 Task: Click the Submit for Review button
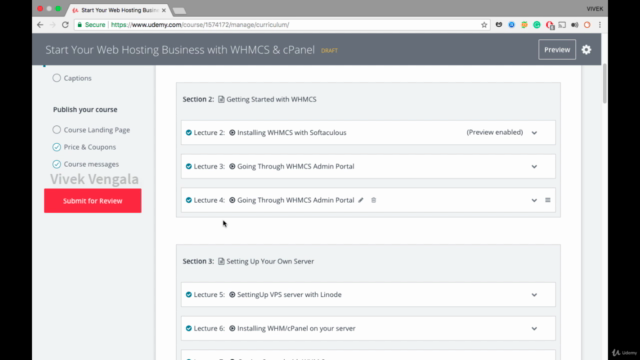93,201
